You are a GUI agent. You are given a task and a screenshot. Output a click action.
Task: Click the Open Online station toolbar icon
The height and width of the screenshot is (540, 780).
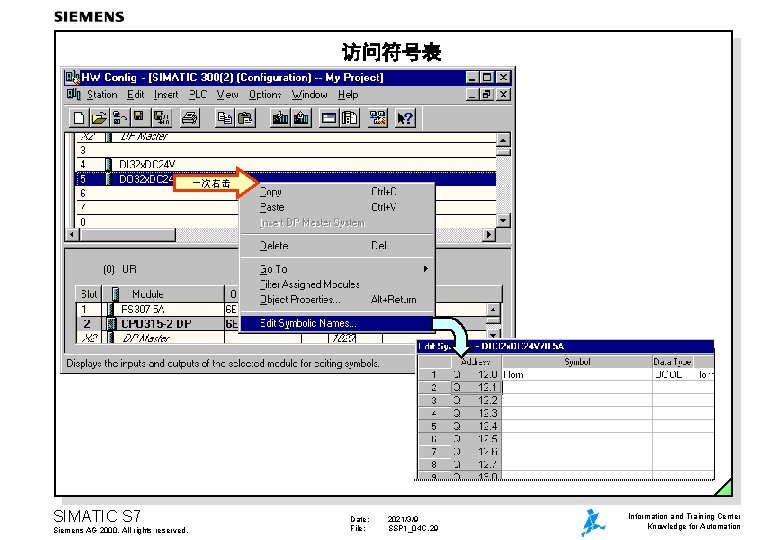click(119, 118)
